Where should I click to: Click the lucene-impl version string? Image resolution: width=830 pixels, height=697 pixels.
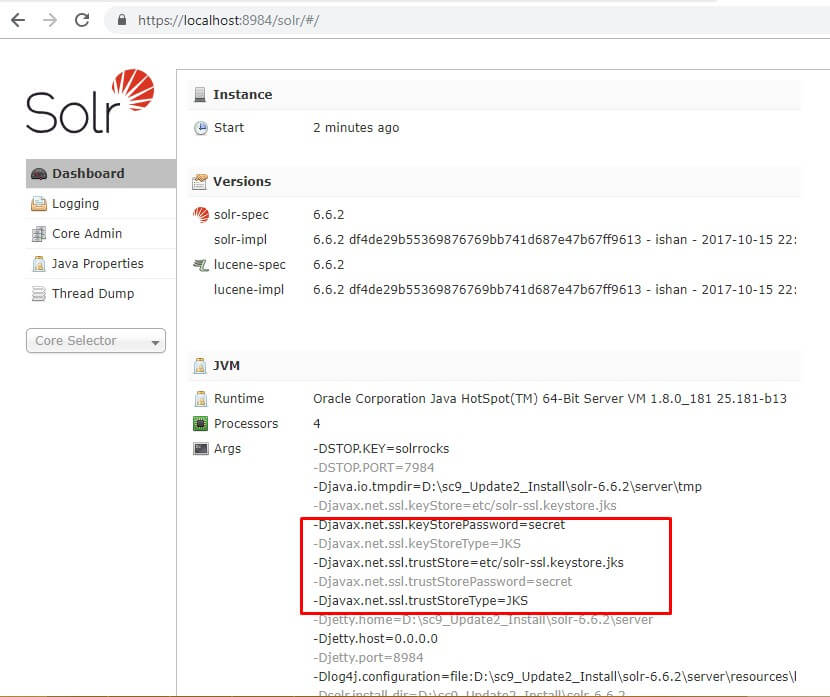point(554,289)
